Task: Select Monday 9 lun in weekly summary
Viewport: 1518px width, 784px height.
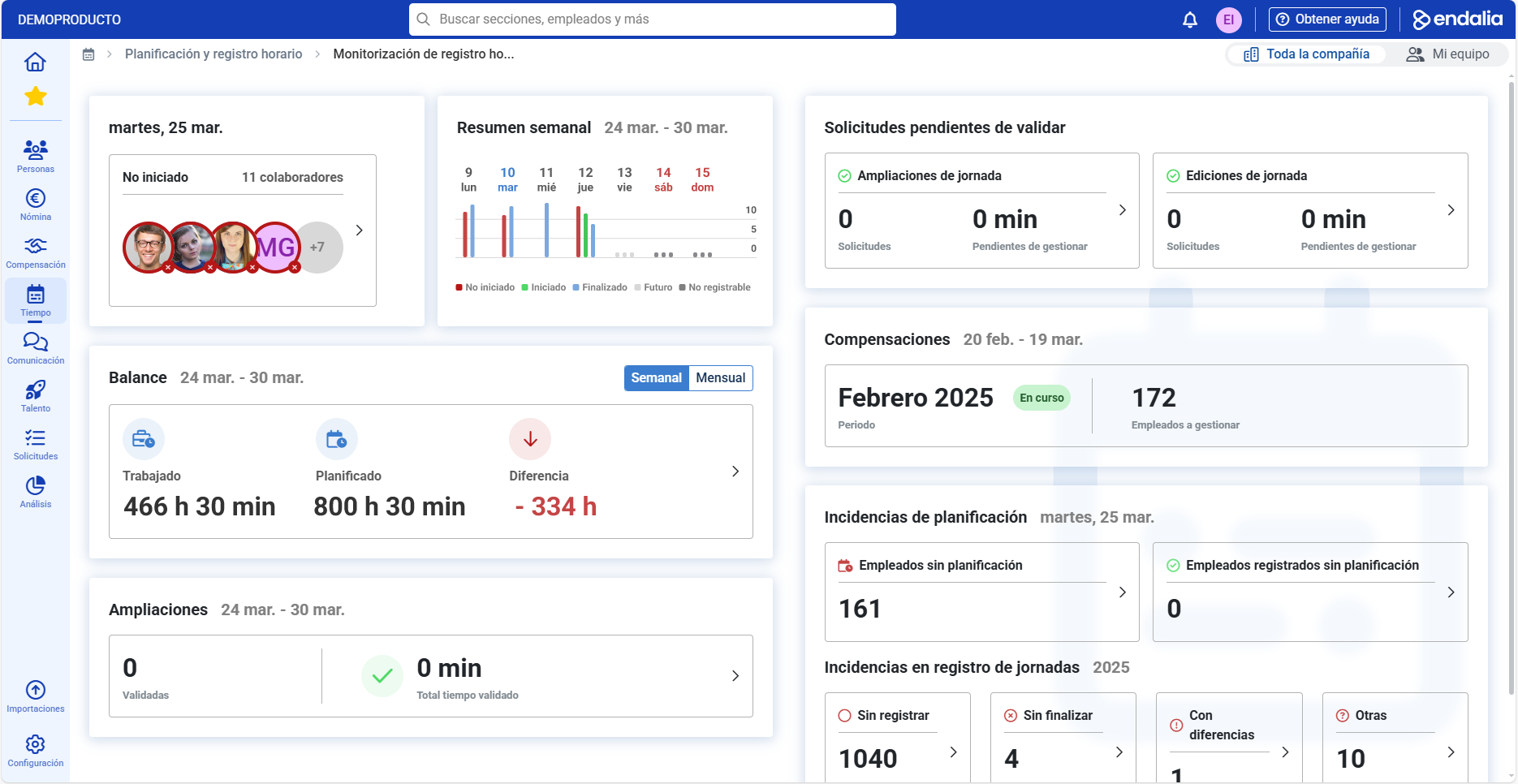Action: click(468, 179)
